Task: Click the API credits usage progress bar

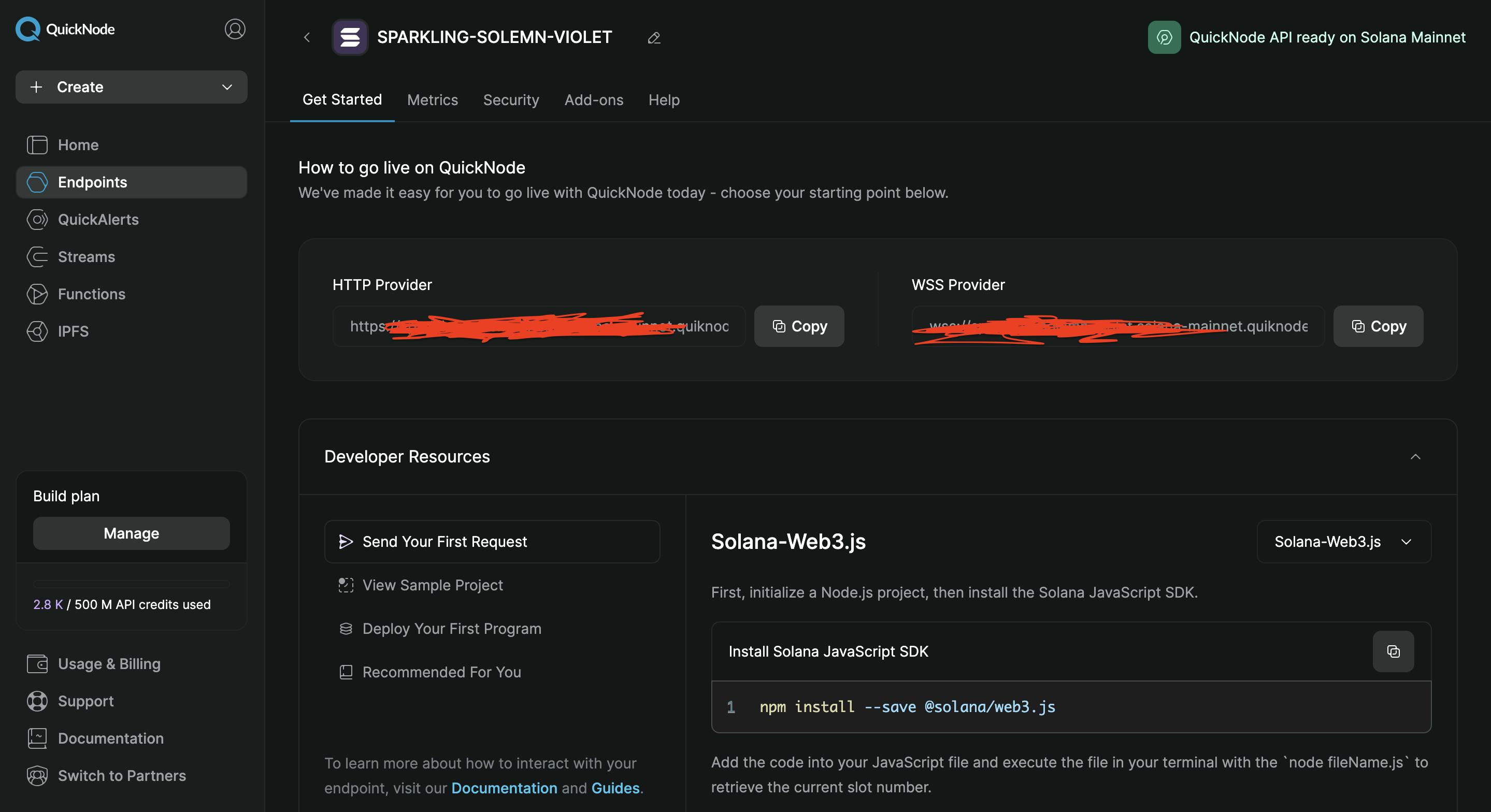Action: 132,584
